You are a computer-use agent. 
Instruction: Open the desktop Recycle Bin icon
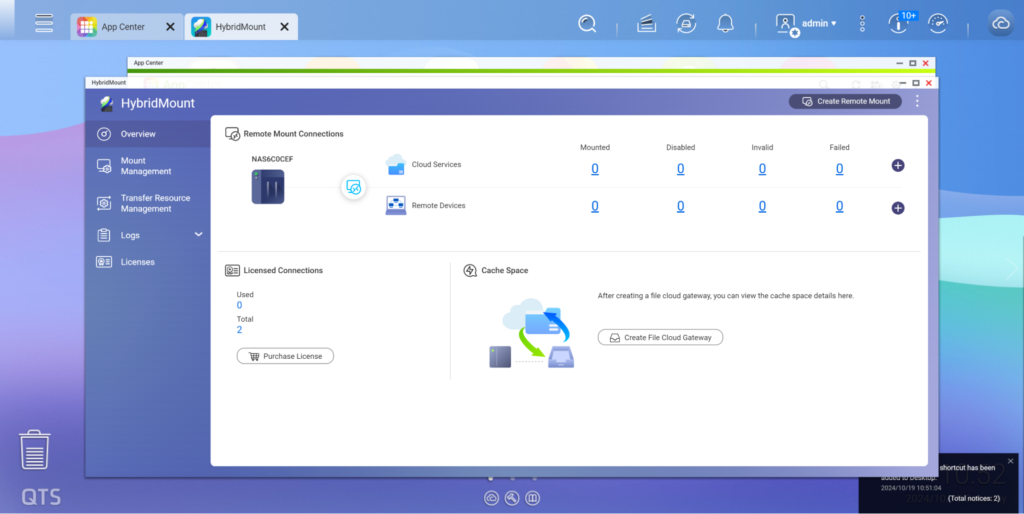coord(35,450)
